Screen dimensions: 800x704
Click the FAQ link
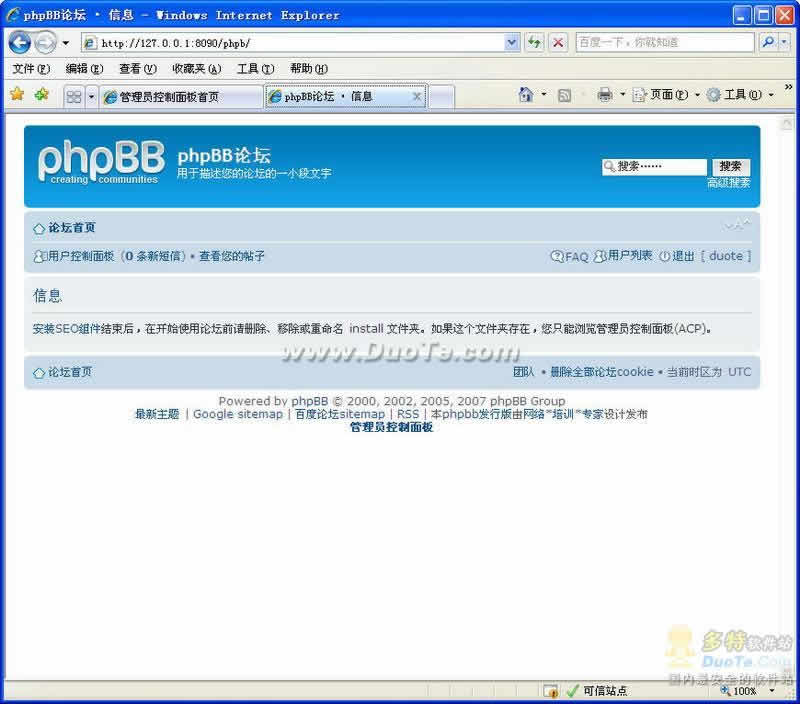coord(576,256)
